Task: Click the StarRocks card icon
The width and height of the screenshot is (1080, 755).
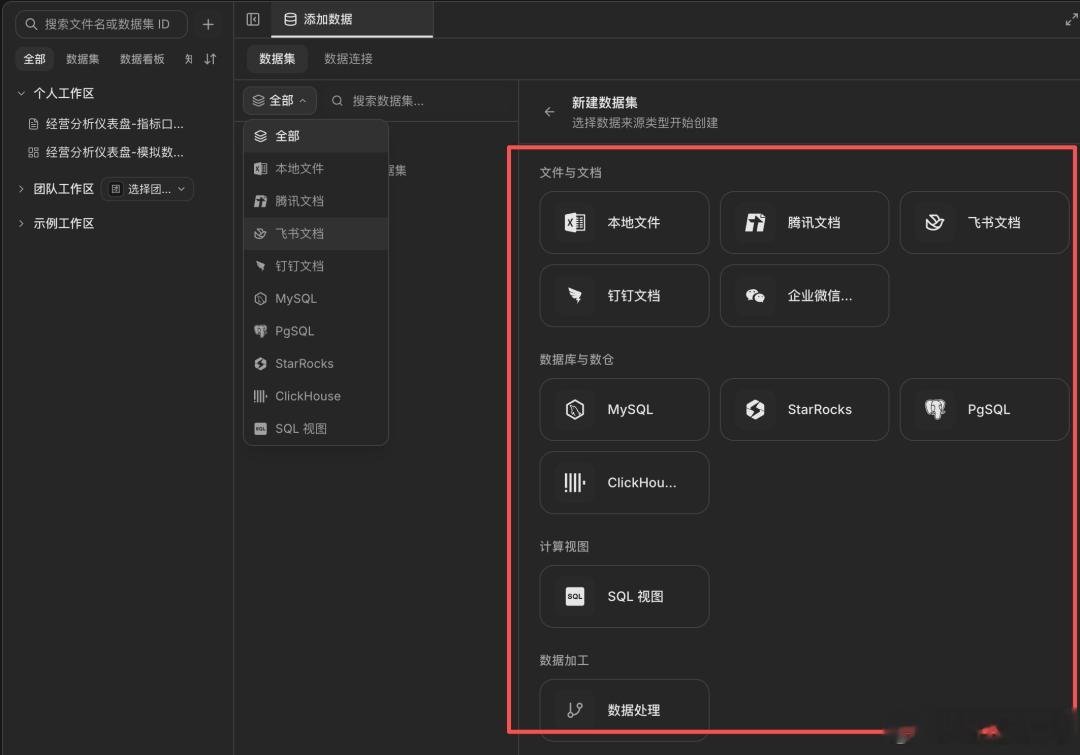Action: pos(755,409)
